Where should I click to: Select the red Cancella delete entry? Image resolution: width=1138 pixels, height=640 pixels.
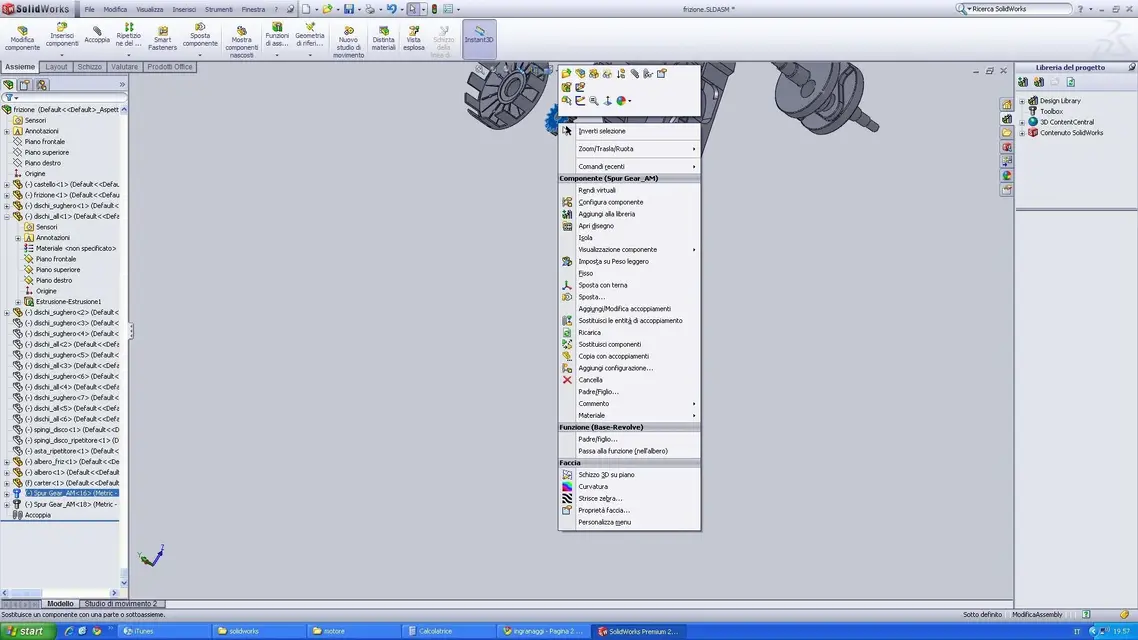tap(590, 380)
